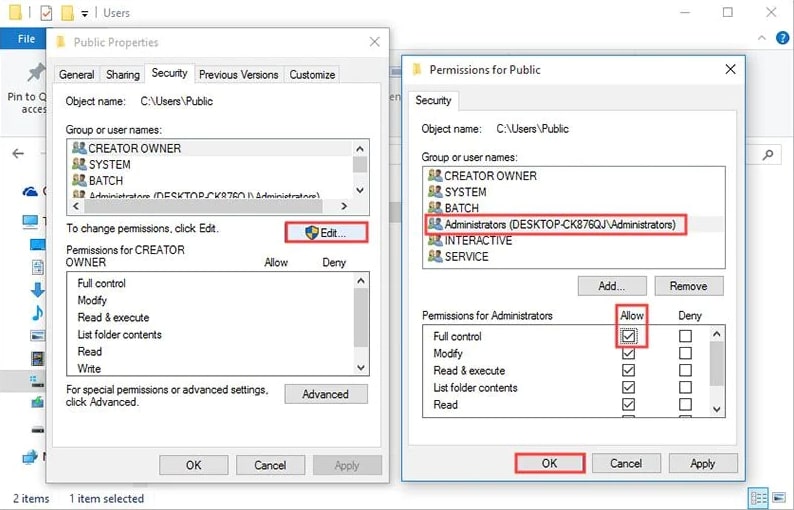Switch to the Sharing tab
This screenshot has width=794, height=510.
click(x=123, y=75)
